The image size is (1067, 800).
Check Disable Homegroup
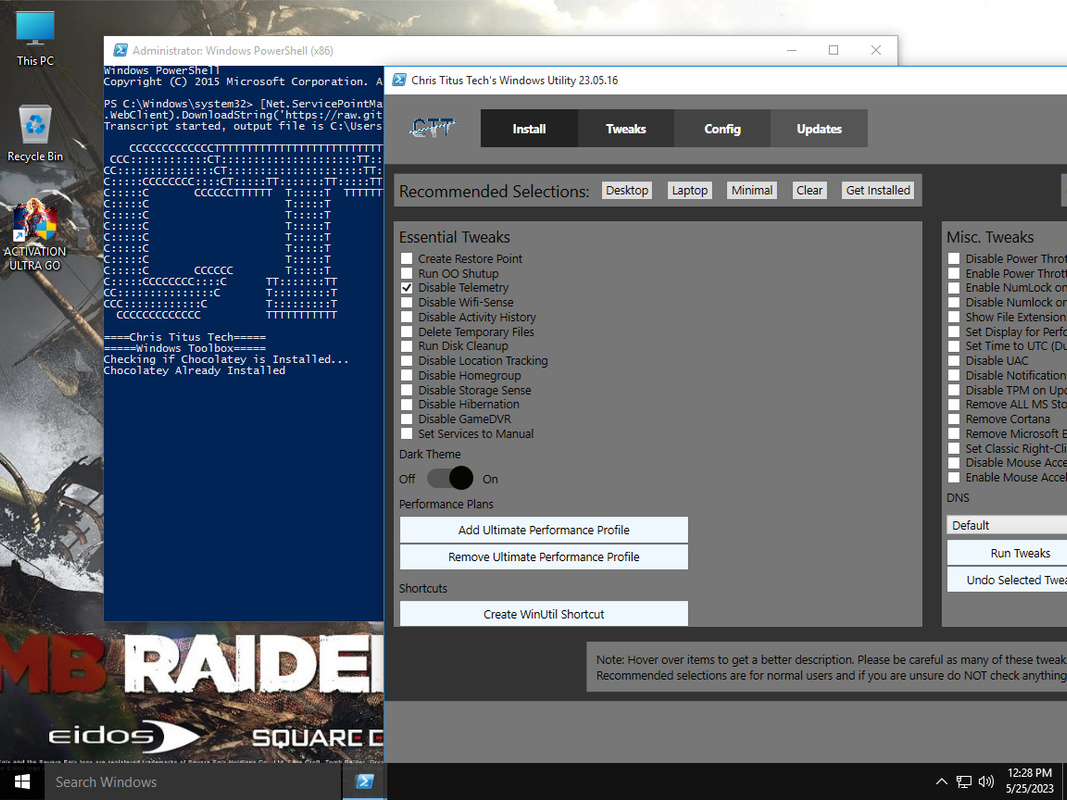pyautogui.click(x=406, y=376)
